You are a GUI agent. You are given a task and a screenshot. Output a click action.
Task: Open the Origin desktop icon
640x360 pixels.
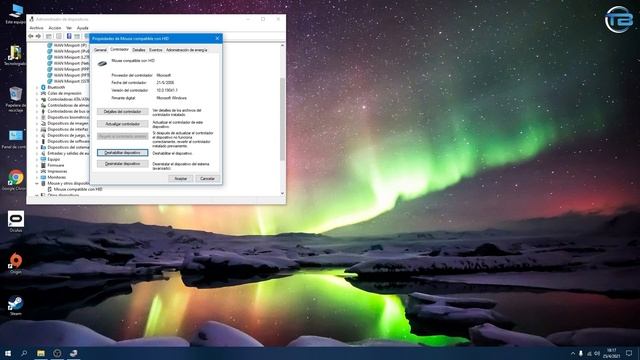[x=16, y=261]
